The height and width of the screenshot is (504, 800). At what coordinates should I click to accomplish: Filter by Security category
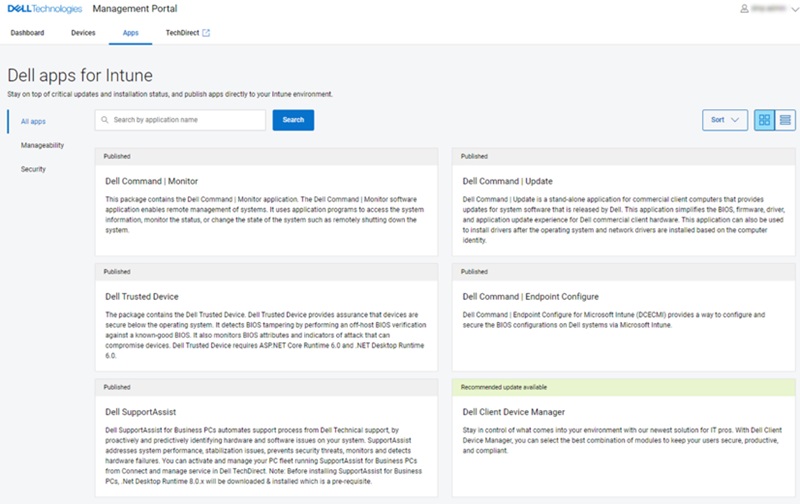click(x=34, y=169)
